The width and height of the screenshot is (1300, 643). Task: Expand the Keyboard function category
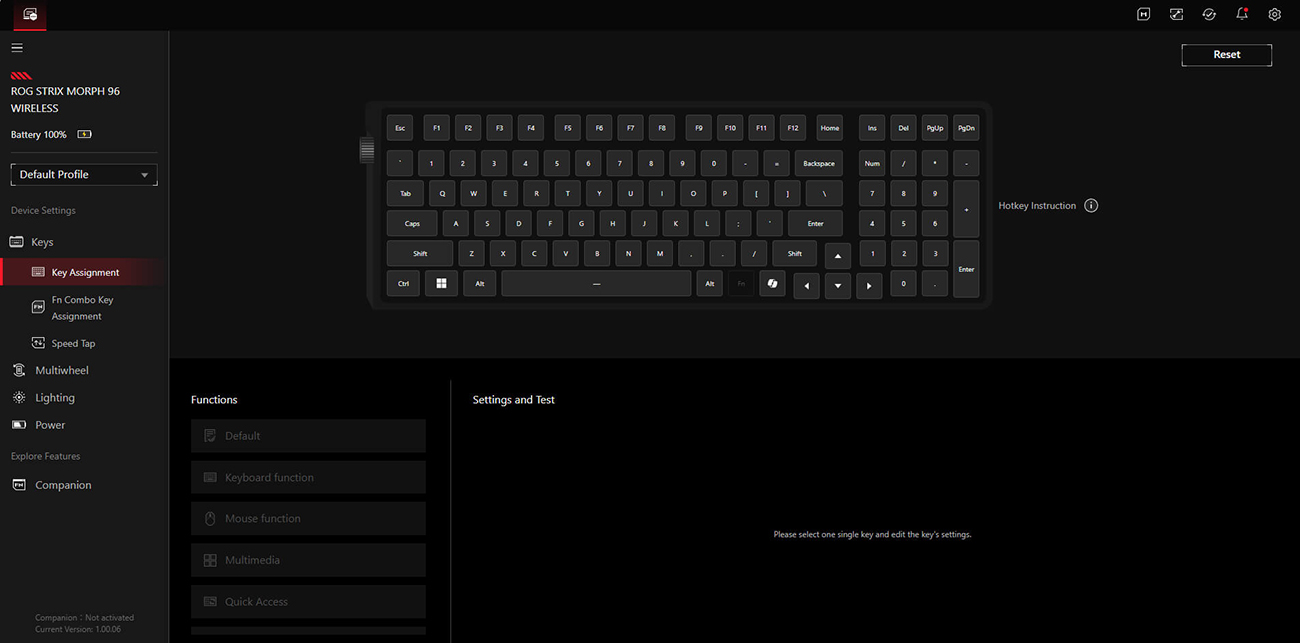point(308,476)
